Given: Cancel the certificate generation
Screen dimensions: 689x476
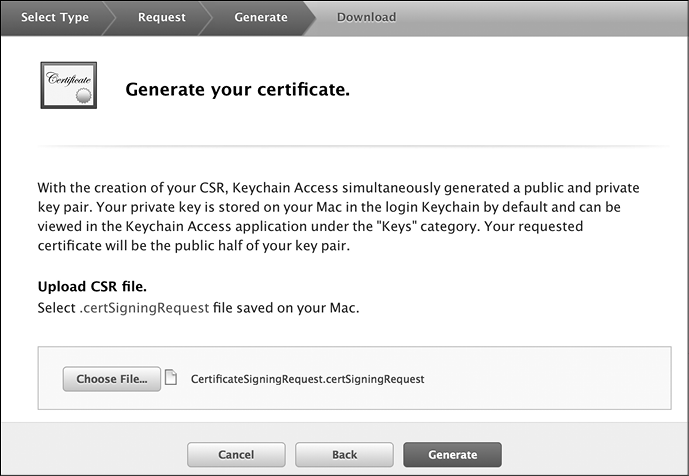Looking at the screenshot, I should (236, 454).
